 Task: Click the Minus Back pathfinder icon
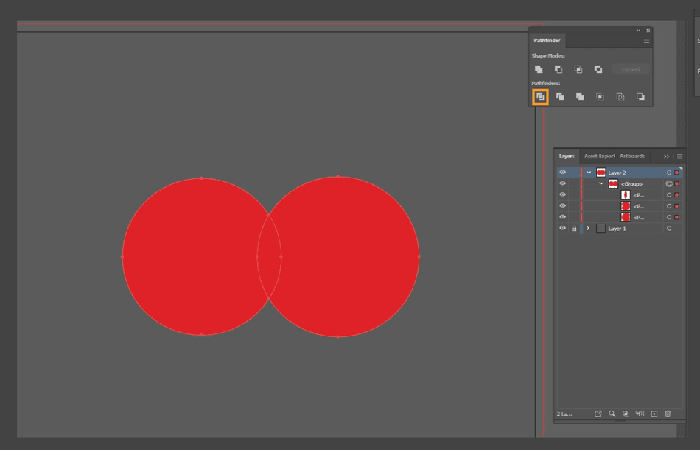click(x=641, y=96)
